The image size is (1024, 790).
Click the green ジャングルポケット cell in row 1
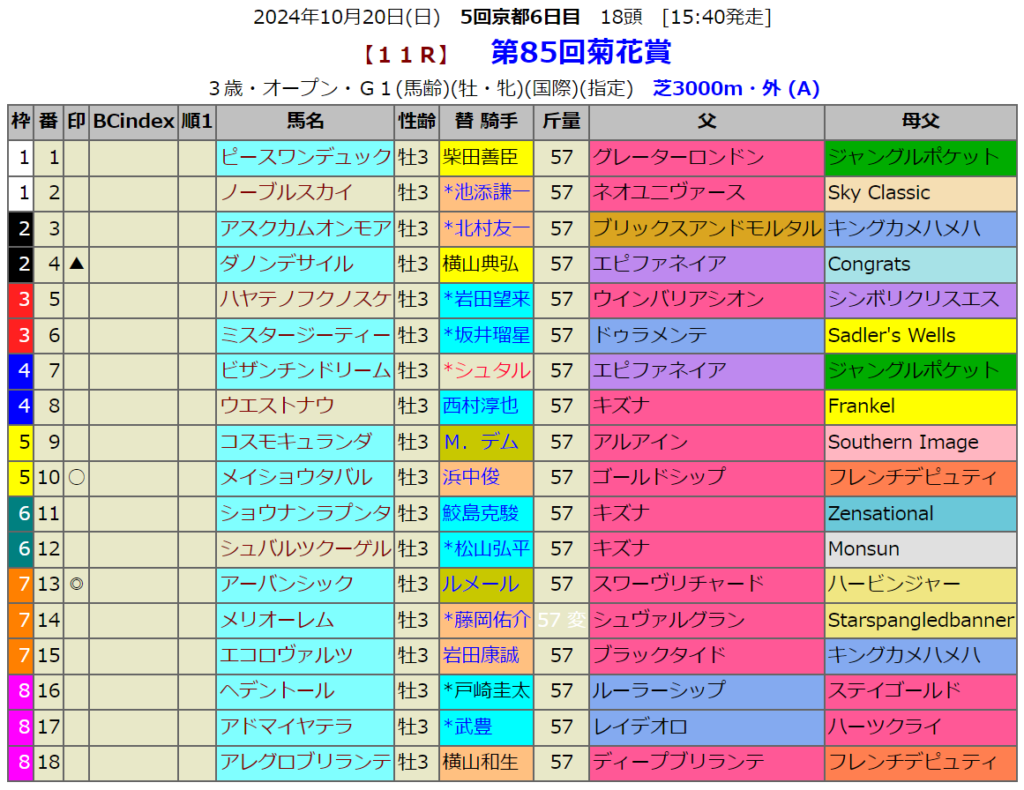[920, 157]
